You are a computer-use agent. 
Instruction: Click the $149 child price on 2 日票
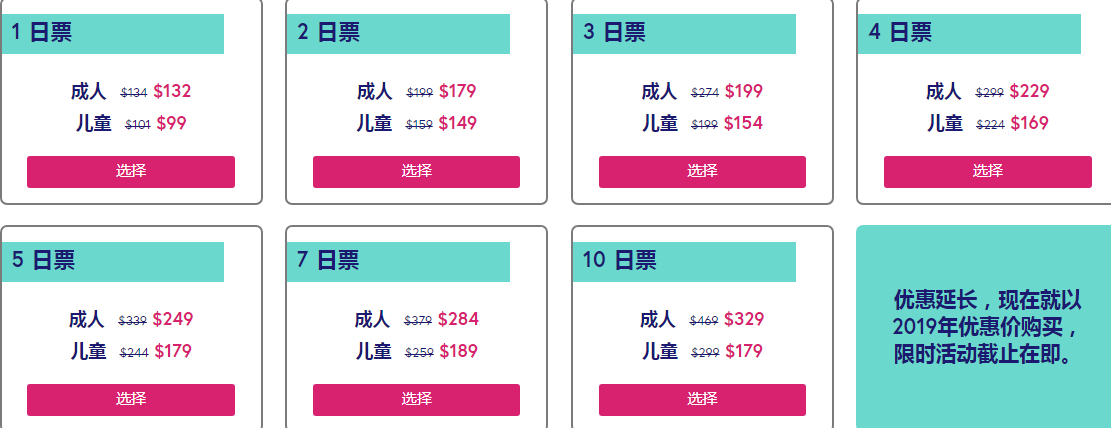tap(457, 124)
